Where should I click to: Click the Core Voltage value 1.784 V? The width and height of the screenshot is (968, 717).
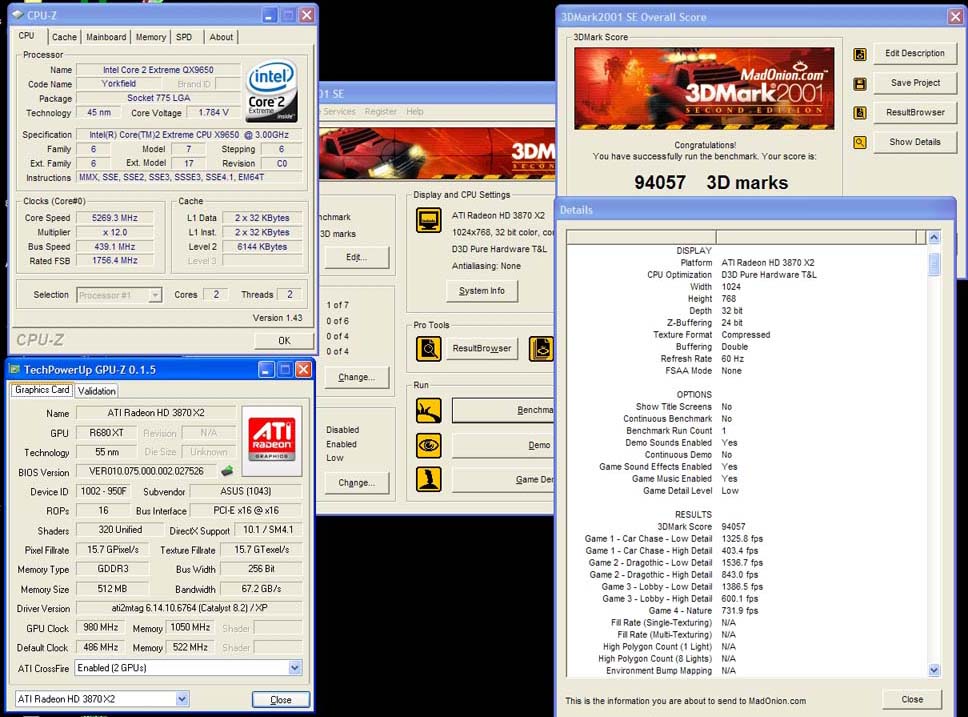click(214, 113)
